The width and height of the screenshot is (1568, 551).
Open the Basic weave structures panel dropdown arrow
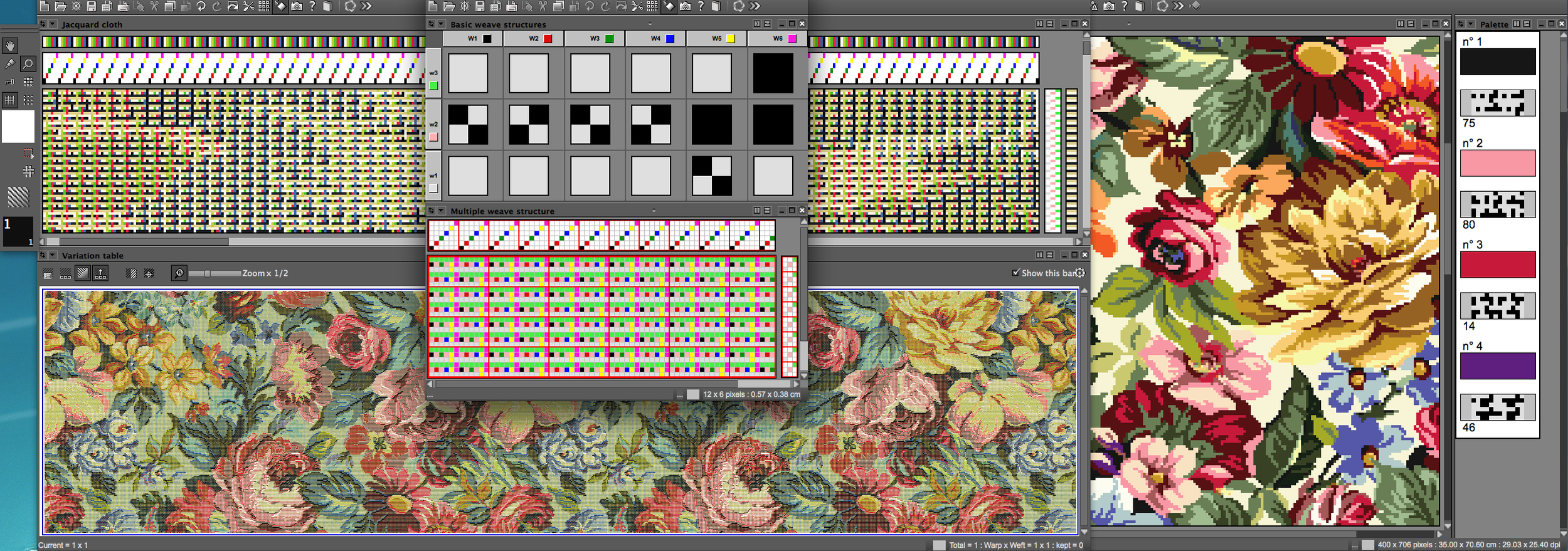click(441, 24)
